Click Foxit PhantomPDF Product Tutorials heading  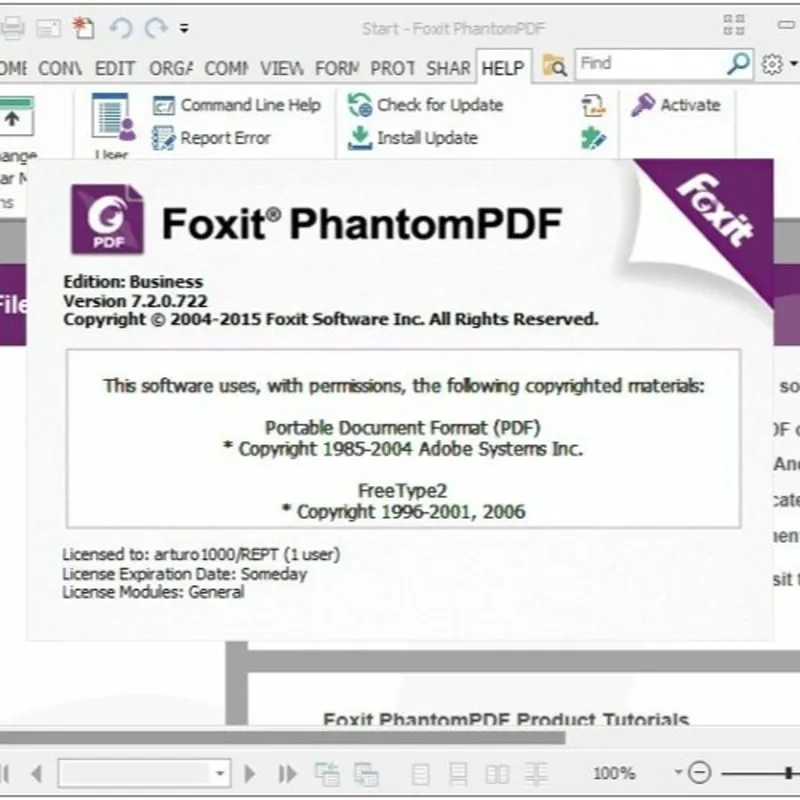coord(506,719)
